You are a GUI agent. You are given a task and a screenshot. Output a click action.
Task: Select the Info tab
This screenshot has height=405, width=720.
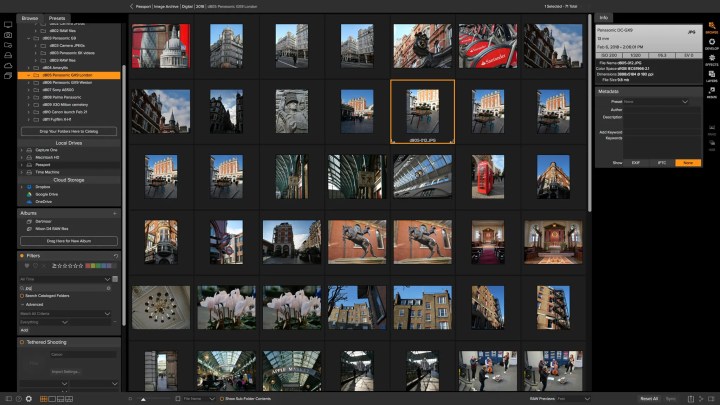tap(603, 17)
